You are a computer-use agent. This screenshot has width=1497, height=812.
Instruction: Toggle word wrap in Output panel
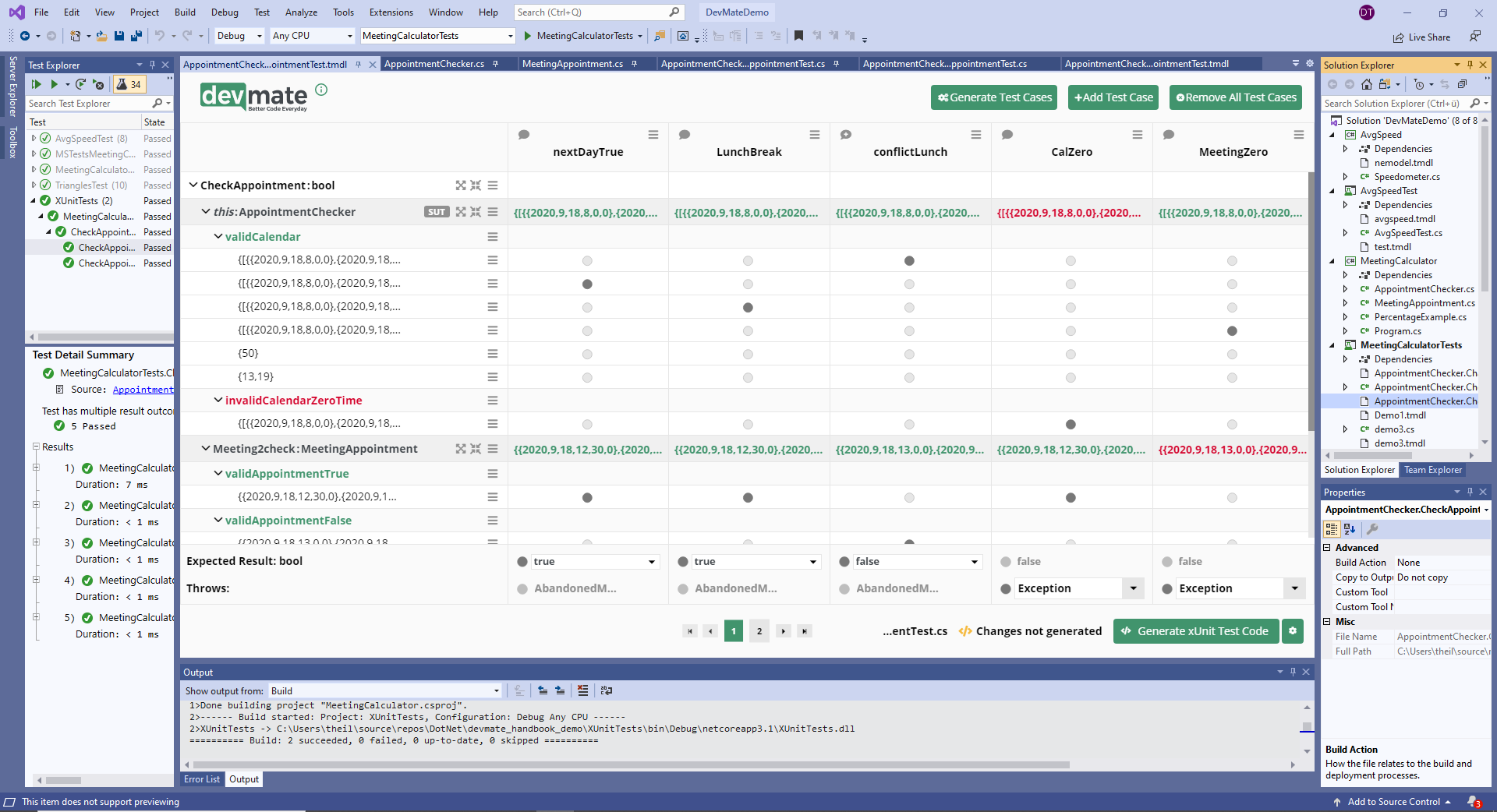point(607,690)
